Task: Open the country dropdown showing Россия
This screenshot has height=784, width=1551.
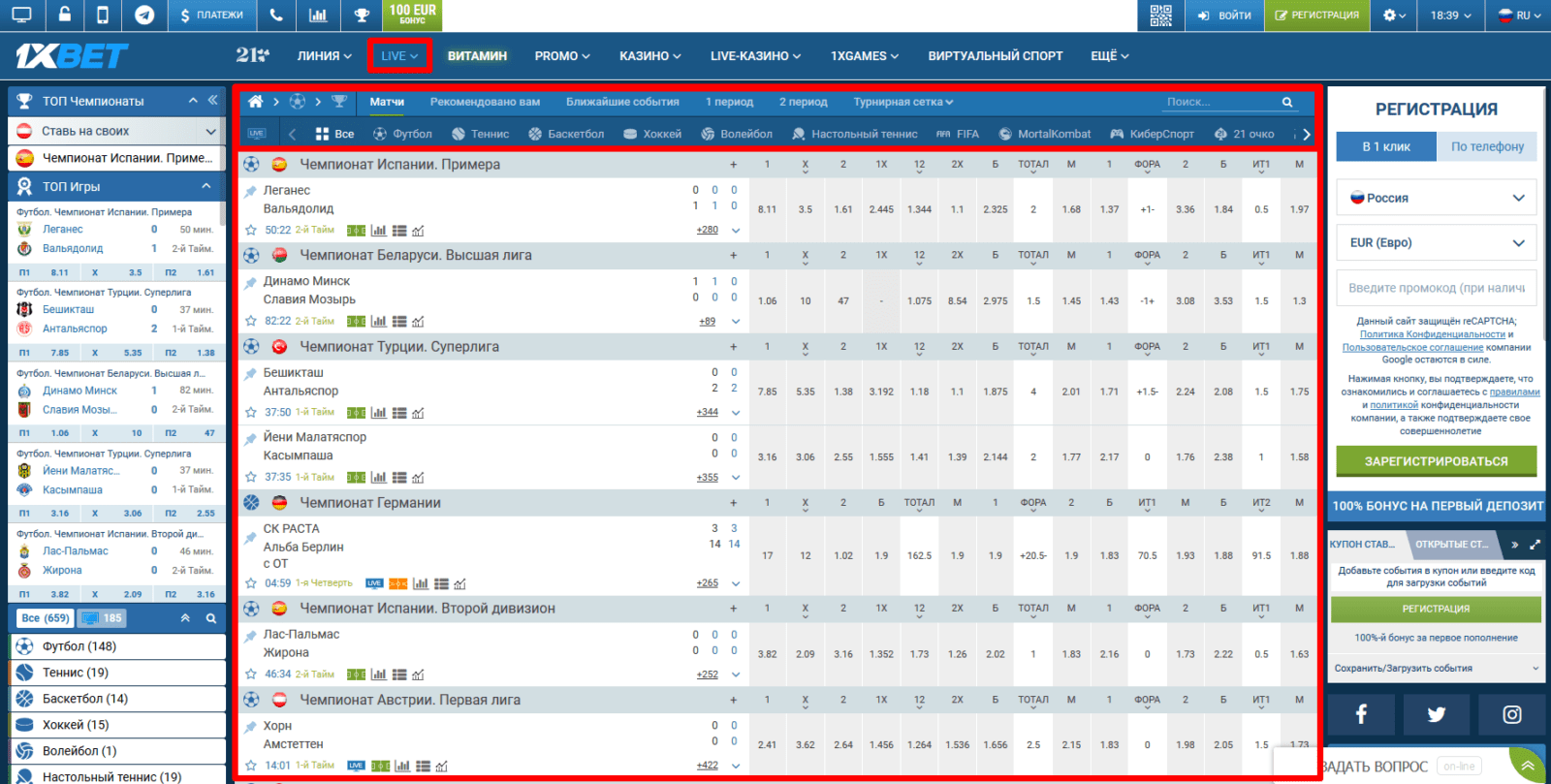Action: tap(1436, 198)
